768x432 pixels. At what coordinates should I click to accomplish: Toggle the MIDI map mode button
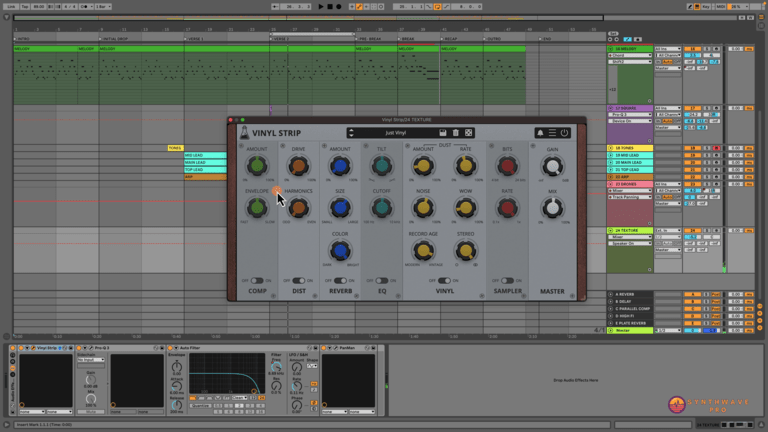(x=720, y=7)
